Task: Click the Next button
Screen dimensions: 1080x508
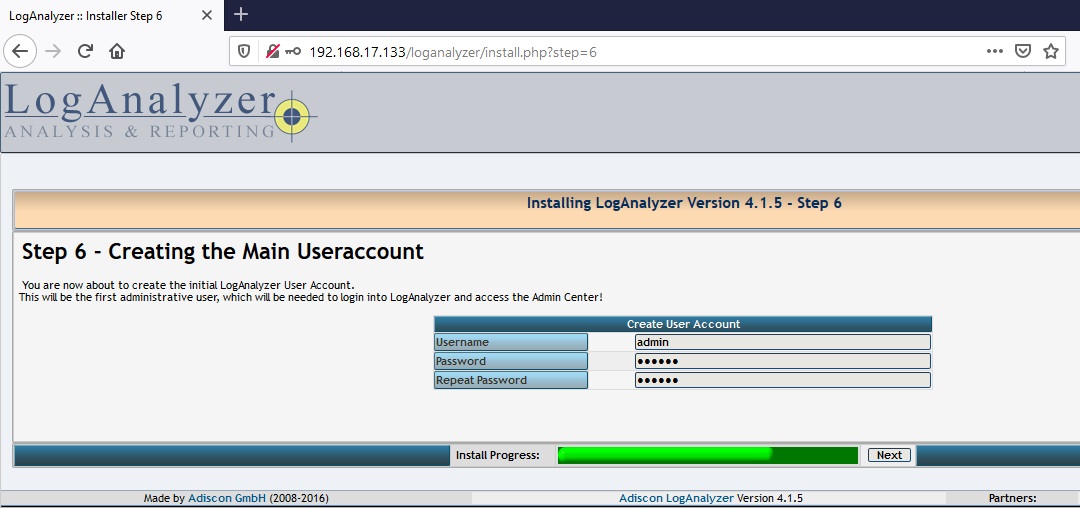Action: click(889, 455)
